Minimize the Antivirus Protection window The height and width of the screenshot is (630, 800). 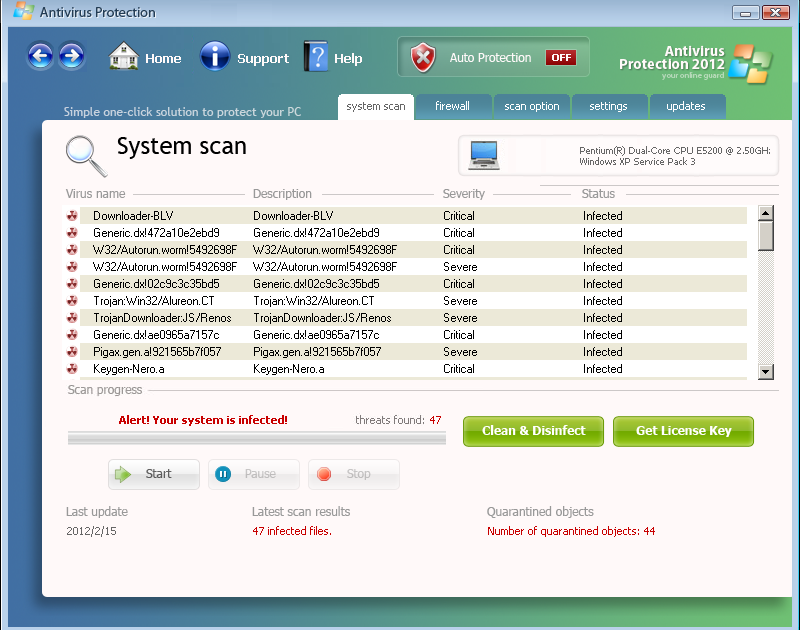(745, 12)
